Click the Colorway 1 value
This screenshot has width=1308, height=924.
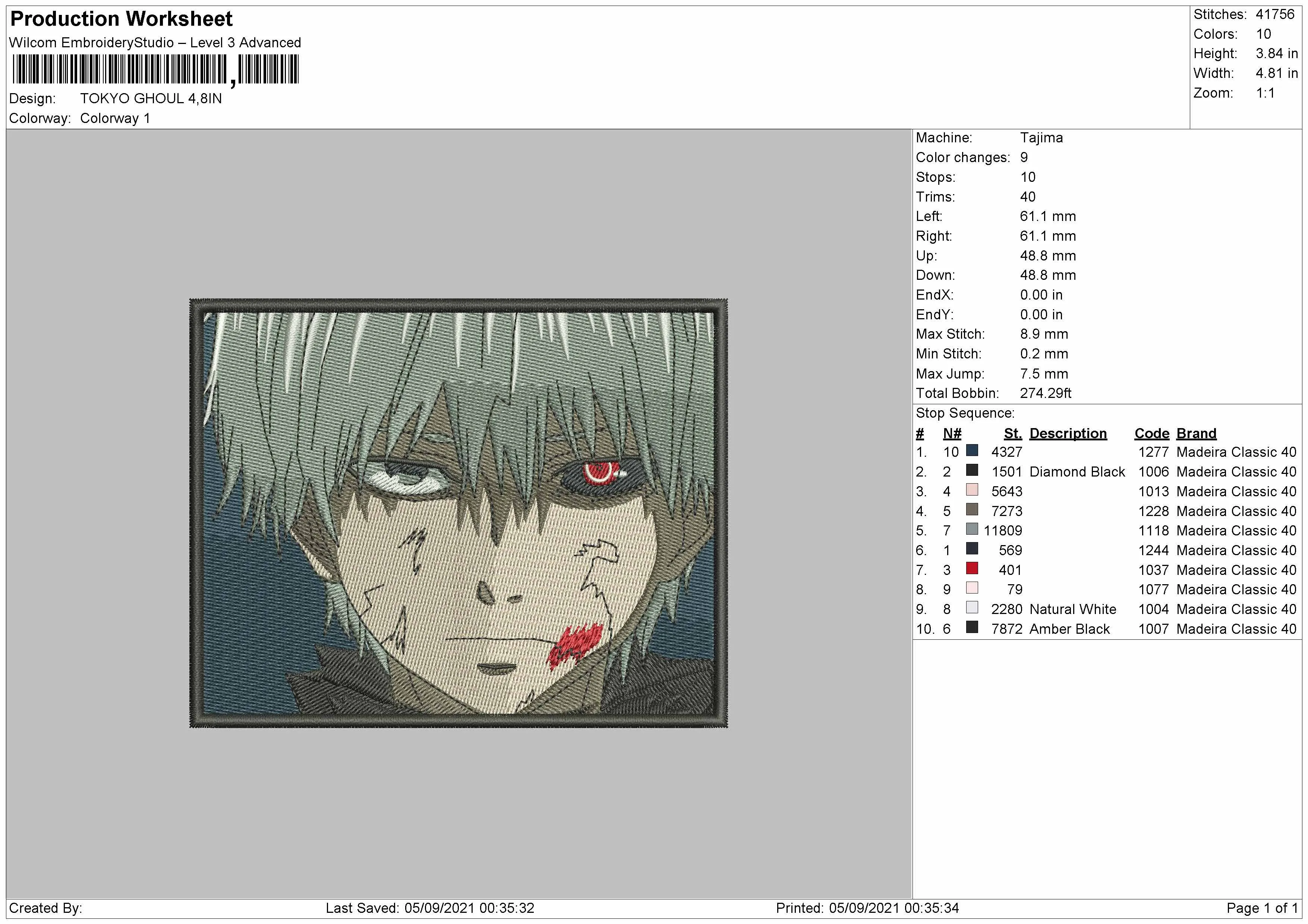click(x=115, y=118)
